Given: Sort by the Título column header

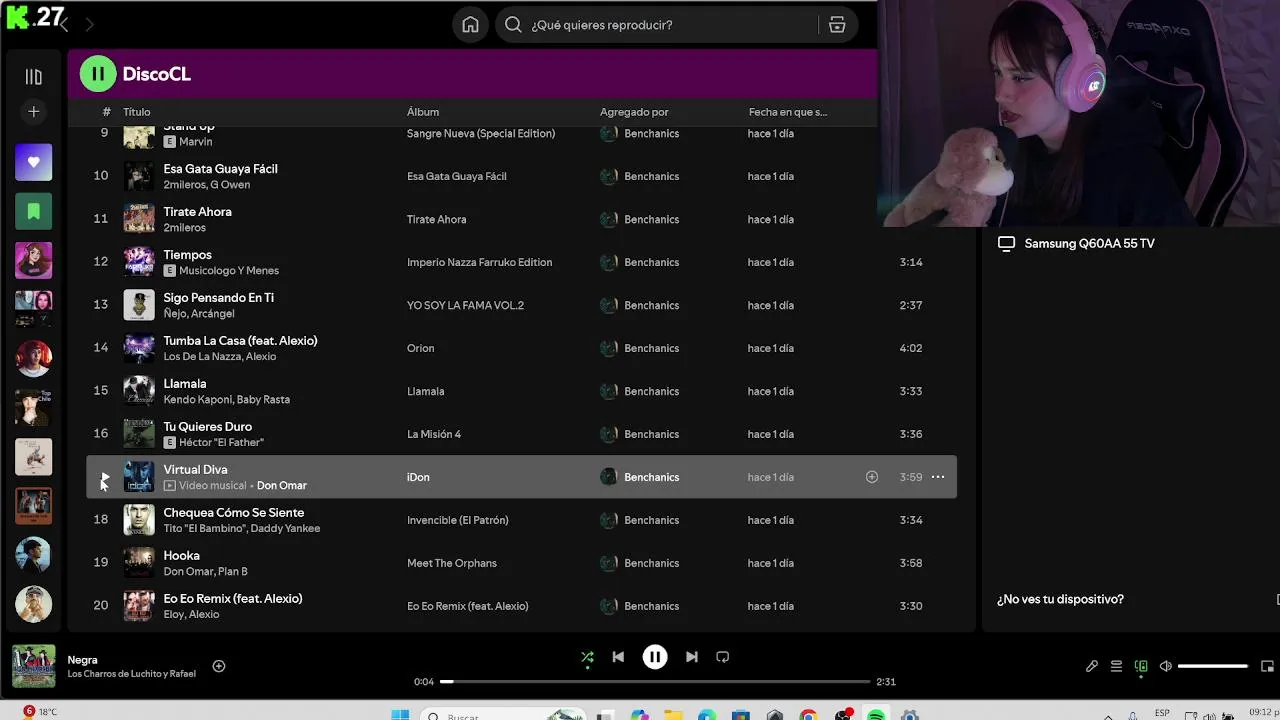Looking at the screenshot, I should tap(136, 112).
